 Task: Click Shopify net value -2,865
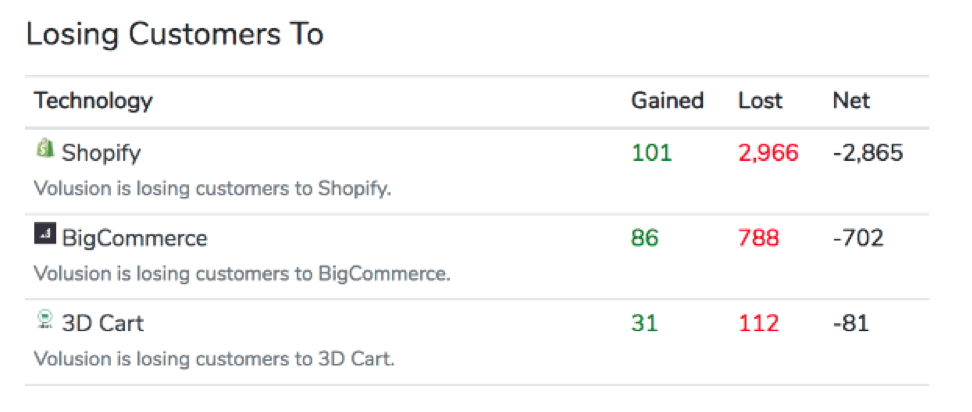[868, 152]
